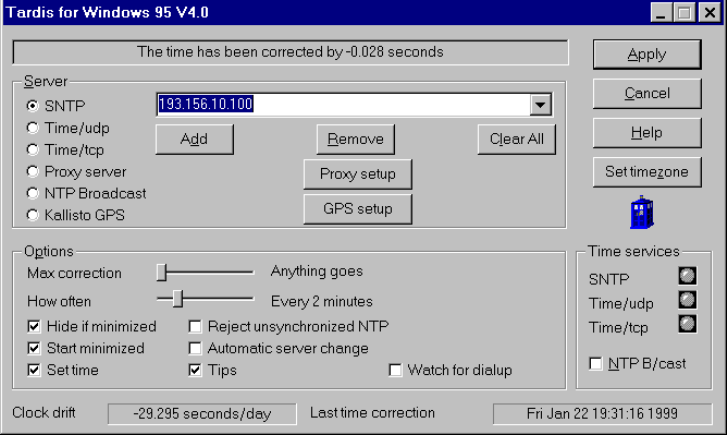Click the Apply button
Image resolution: width=727 pixels, height=435 pixels.
tap(647, 54)
